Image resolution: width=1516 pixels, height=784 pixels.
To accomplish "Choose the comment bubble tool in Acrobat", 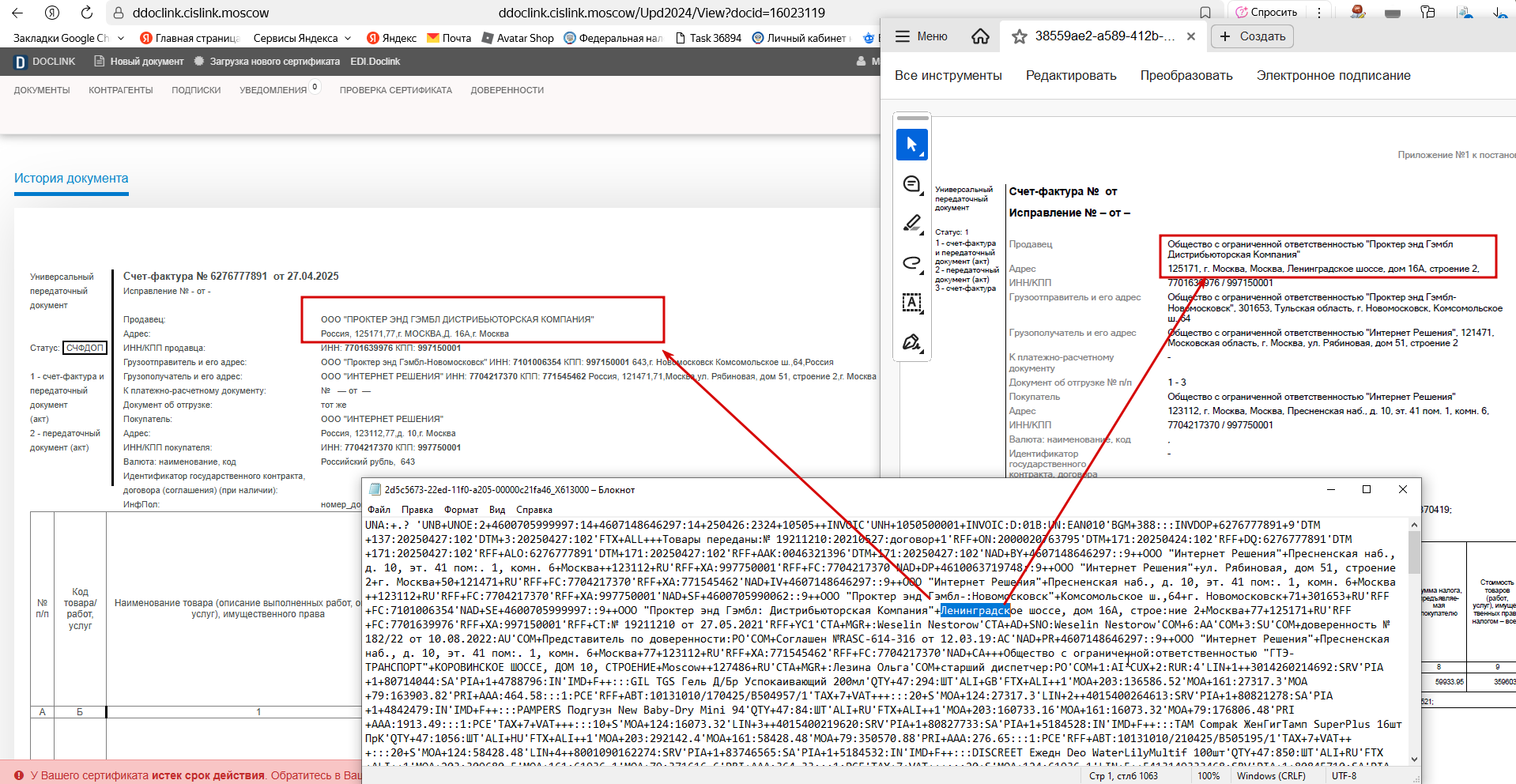I will coord(911,184).
